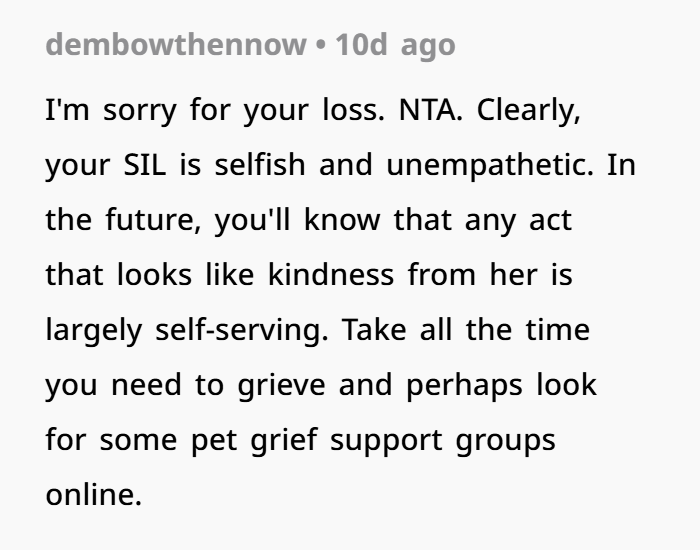Click the phrase "any act"
Image resolution: width=700 pixels, height=550 pixels.
click(519, 219)
